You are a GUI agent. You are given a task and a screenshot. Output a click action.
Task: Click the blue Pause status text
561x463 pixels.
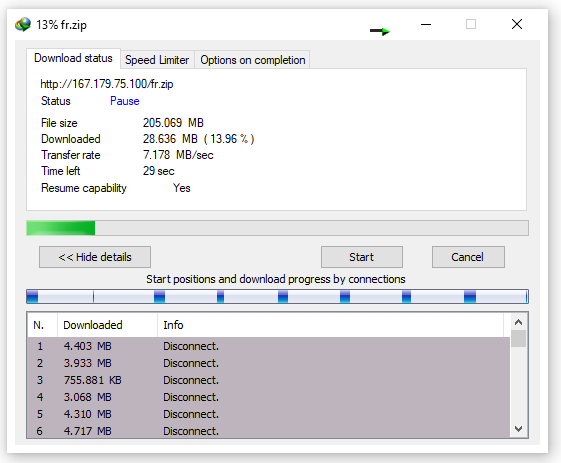[x=125, y=101]
